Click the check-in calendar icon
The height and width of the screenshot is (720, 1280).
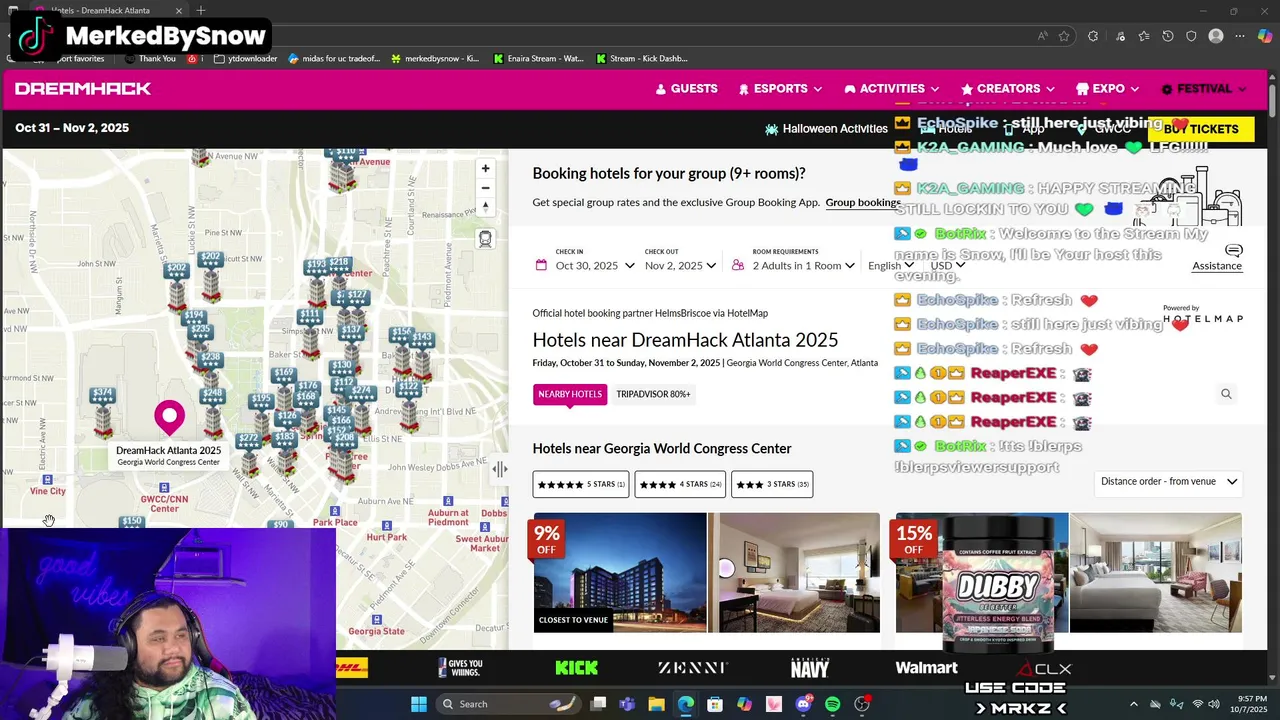[541, 266]
